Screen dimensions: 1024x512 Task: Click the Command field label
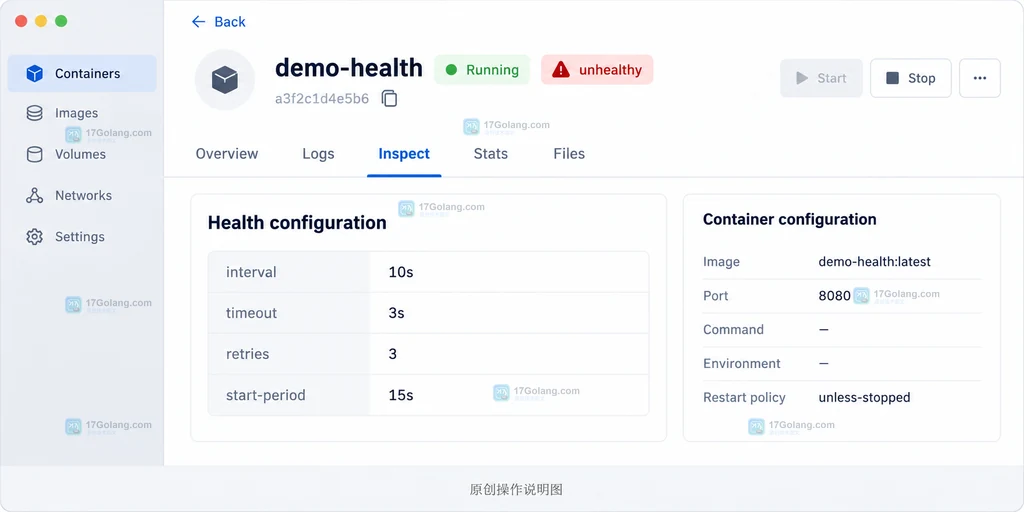(733, 329)
